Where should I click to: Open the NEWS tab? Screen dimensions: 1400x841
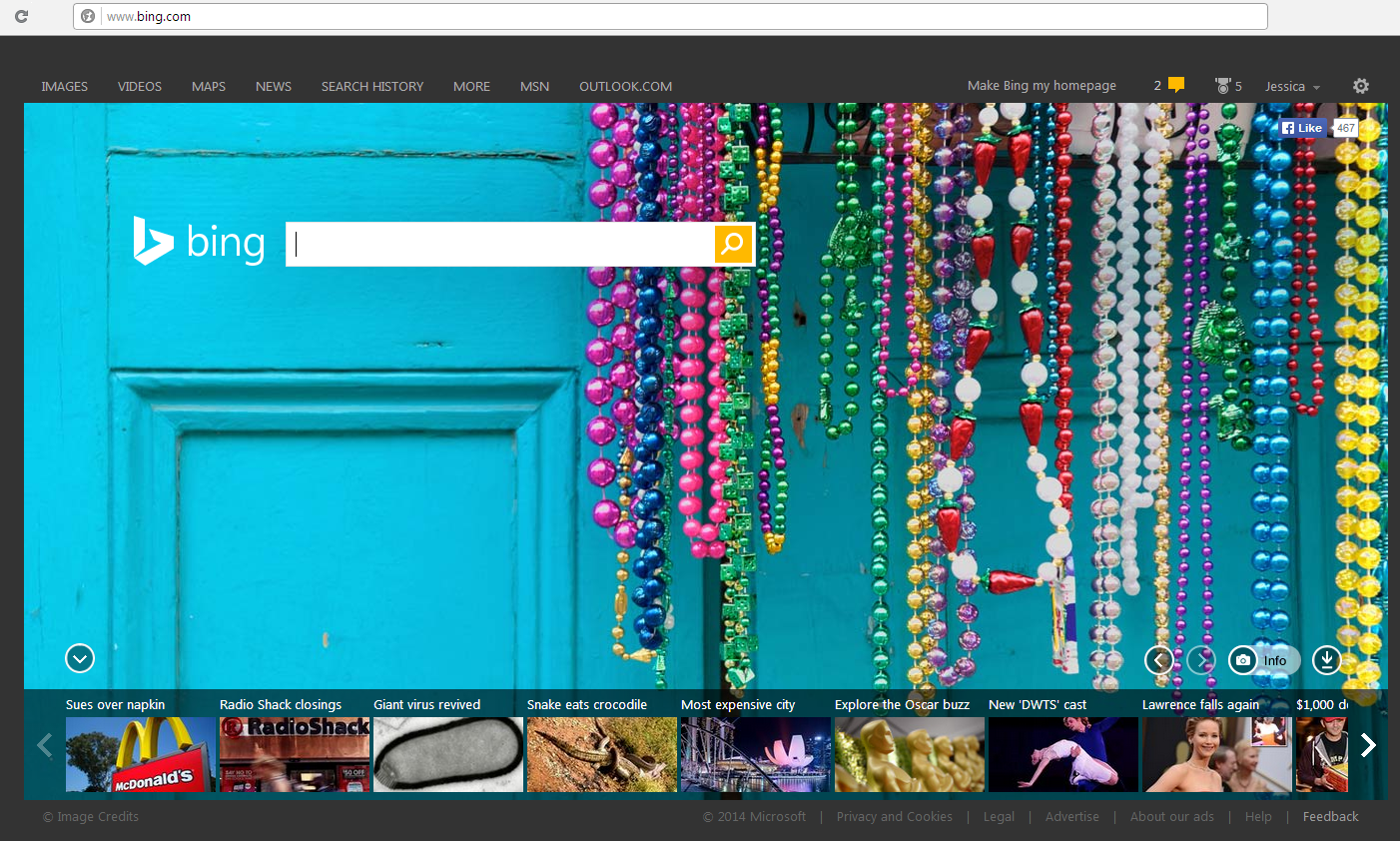pos(274,87)
